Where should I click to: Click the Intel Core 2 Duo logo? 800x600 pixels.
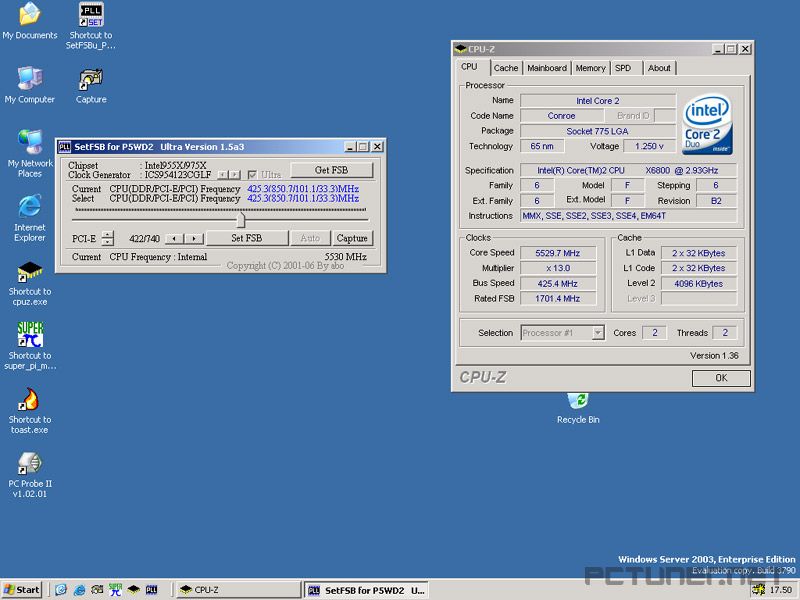[x=707, y=124]
